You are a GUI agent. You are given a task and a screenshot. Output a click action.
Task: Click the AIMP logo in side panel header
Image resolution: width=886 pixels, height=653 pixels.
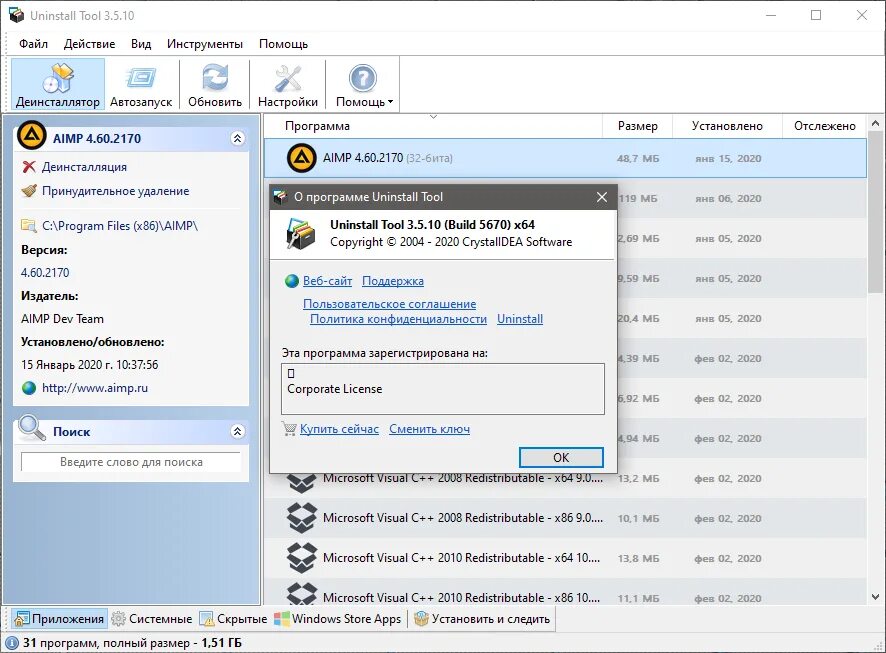tap(32, 136)
